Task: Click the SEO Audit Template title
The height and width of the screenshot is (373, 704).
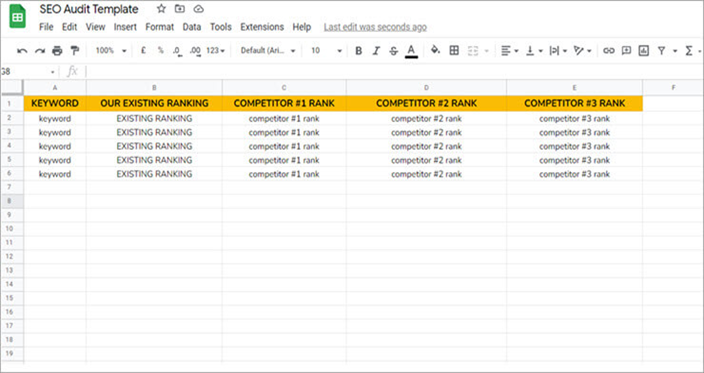Action: coord(89,9)
